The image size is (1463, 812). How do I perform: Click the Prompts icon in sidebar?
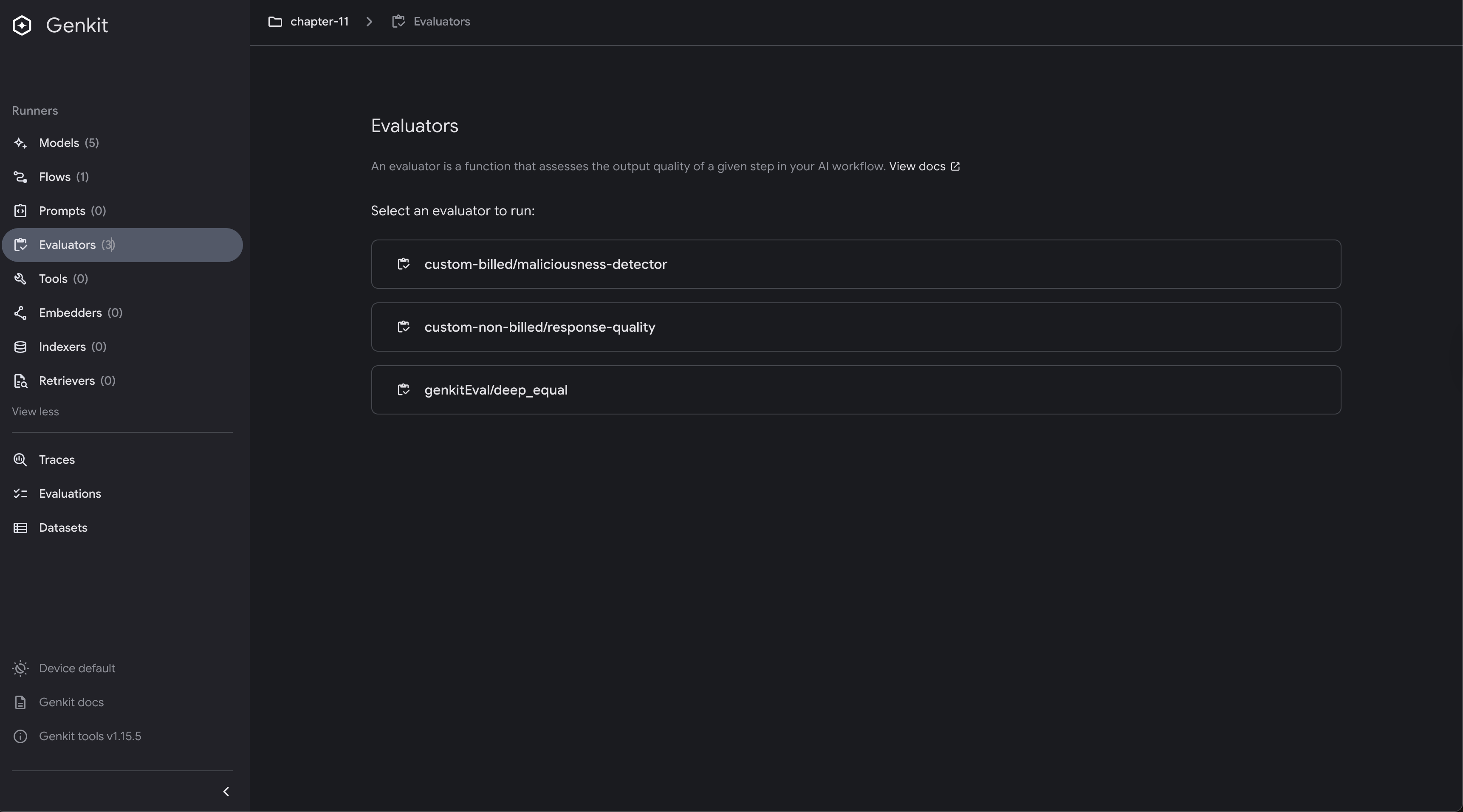click(20, 211)
